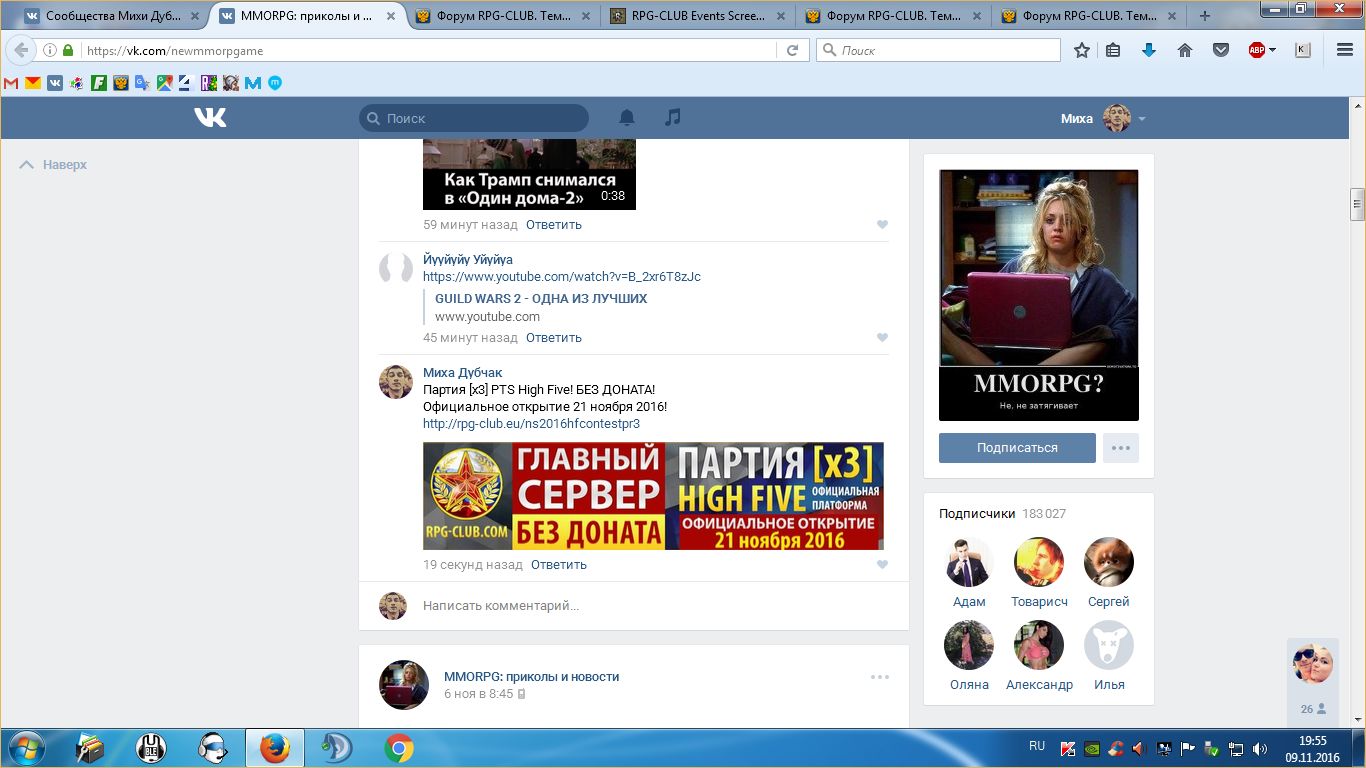Open green F bookmark icon

[99, 84]
